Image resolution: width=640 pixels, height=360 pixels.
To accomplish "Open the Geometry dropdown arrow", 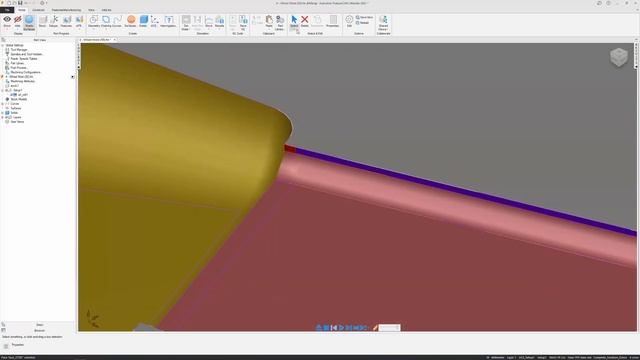I will 94,29.
